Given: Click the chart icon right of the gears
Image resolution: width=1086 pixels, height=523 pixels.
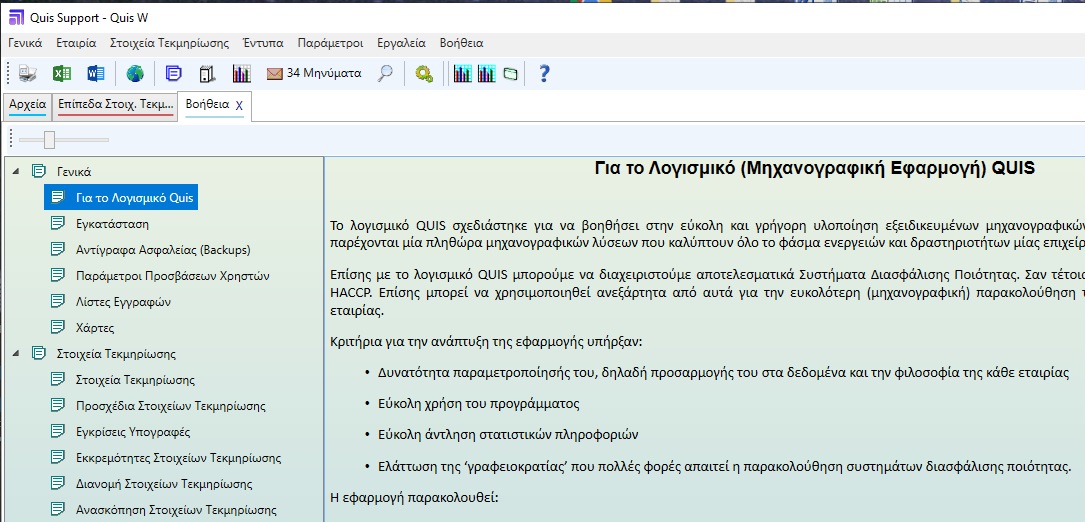Looking at the screenshot, I should [x=463, y=73].
